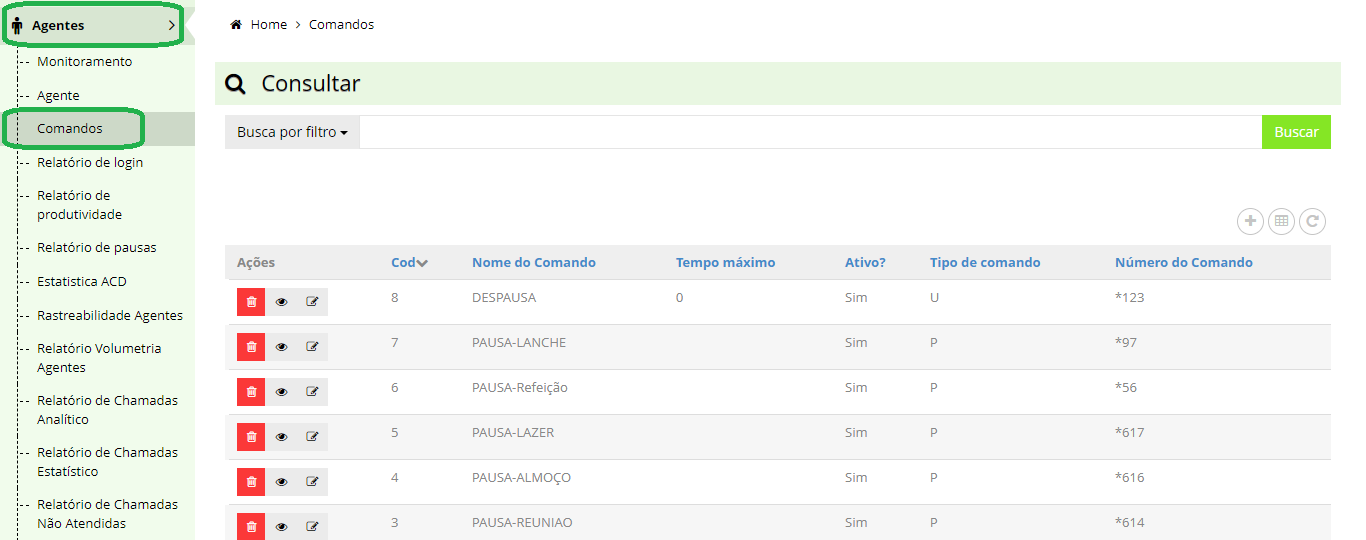The width and height of the screenshot is (1366, 540).
Task: Delete the DESPAUSA command row
Action: coord(251,302)
